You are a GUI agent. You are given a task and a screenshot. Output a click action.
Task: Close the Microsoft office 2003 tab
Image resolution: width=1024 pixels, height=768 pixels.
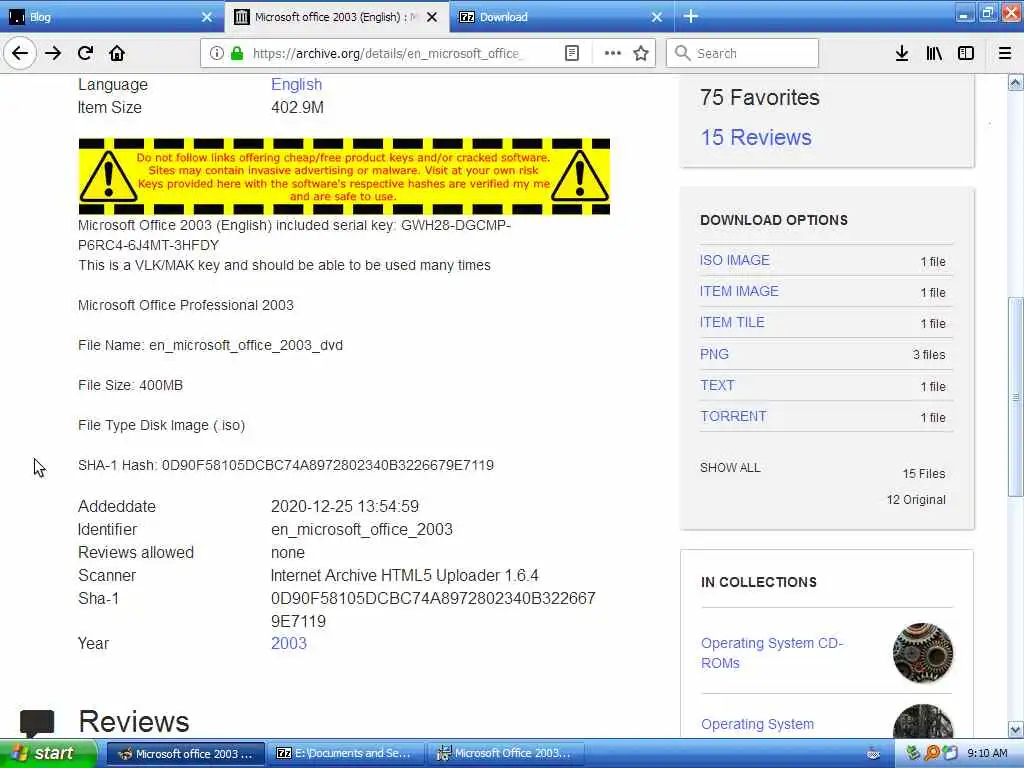432,17
